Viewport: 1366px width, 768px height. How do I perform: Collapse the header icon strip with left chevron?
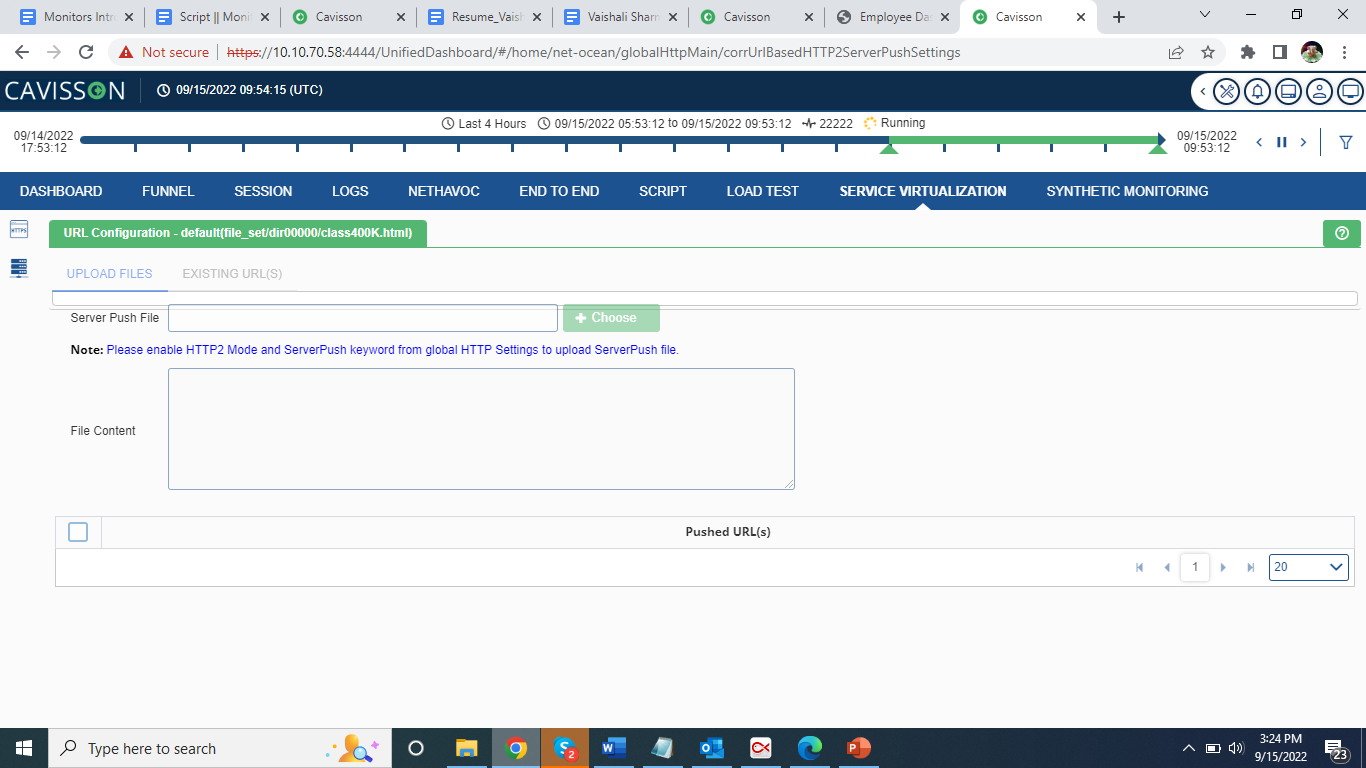pyautogui.click(x=1203, y=91)
